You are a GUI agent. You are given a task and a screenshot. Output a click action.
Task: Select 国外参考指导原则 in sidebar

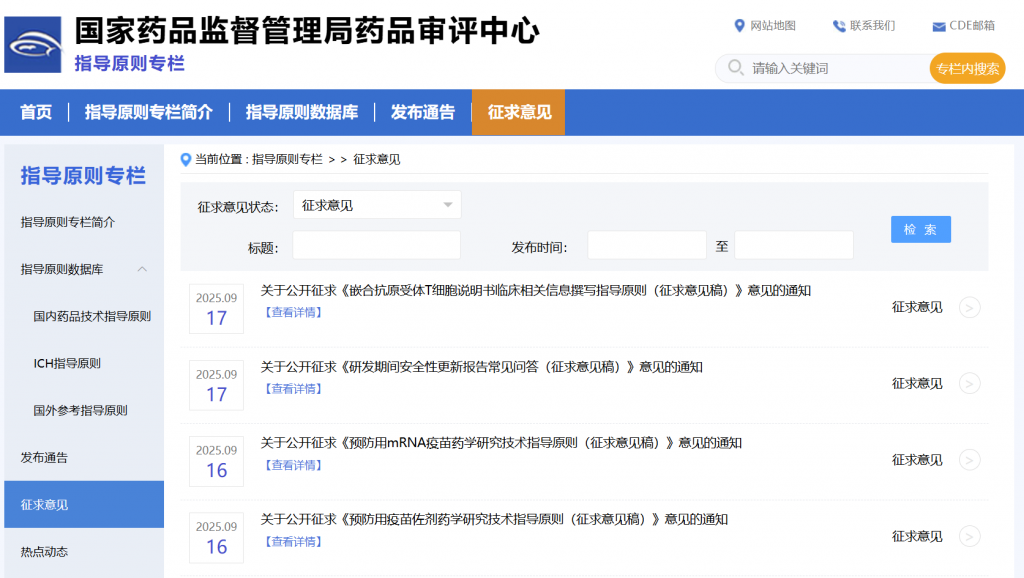coord(80,410)
